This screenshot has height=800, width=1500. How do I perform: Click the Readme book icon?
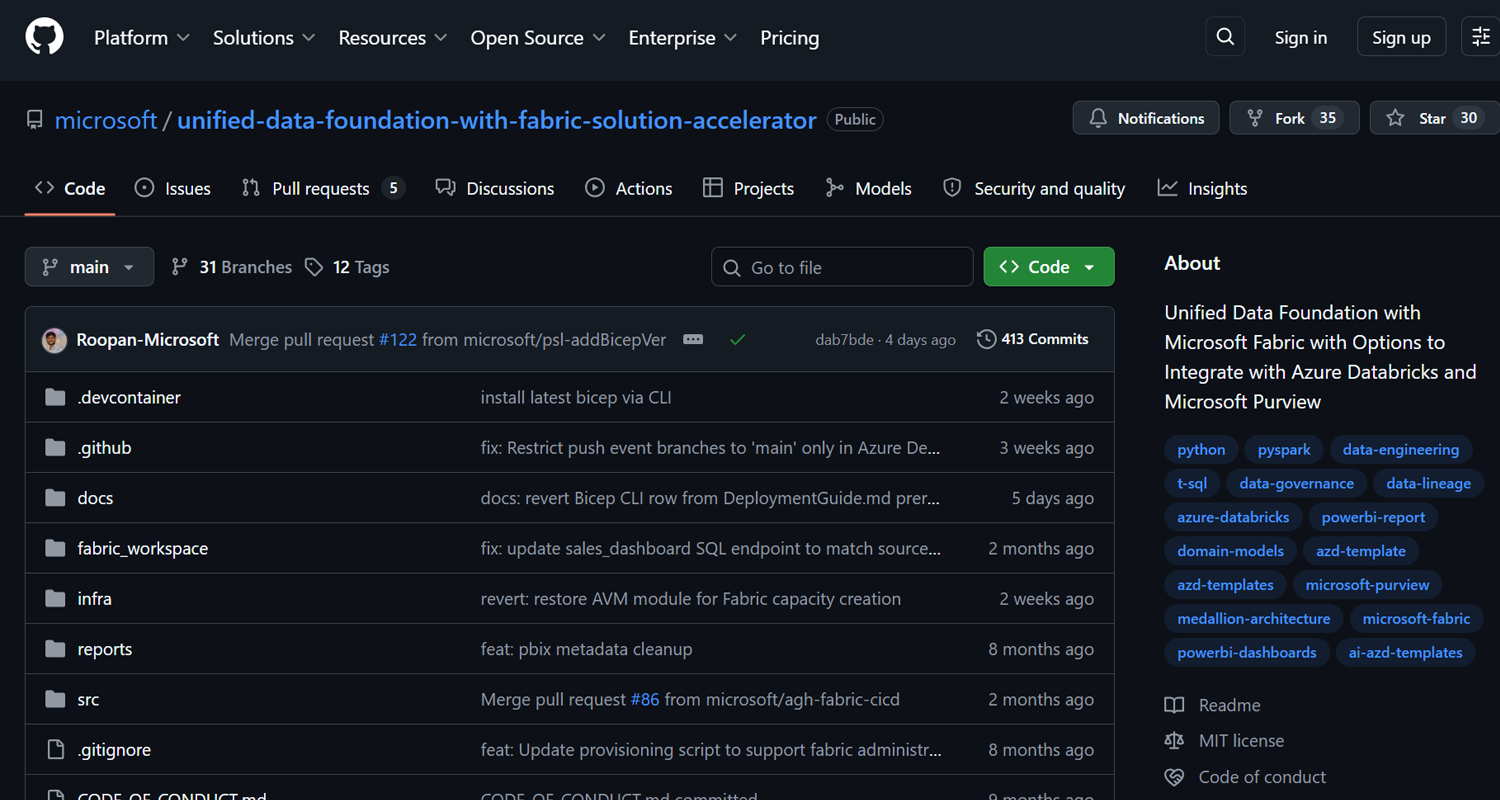(x=1174, y=705)
